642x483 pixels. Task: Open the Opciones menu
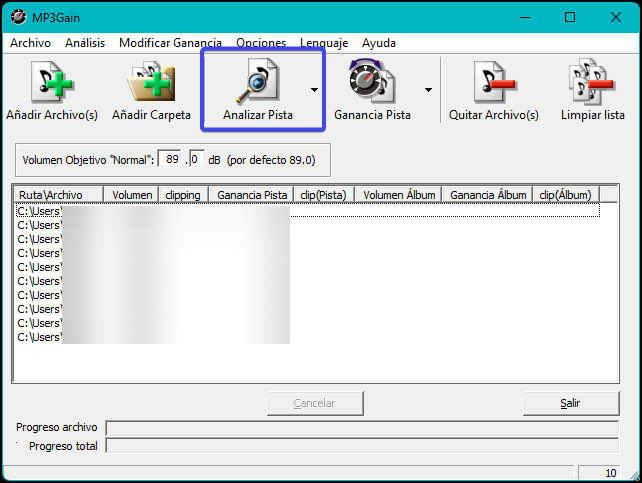pos(261,43)
